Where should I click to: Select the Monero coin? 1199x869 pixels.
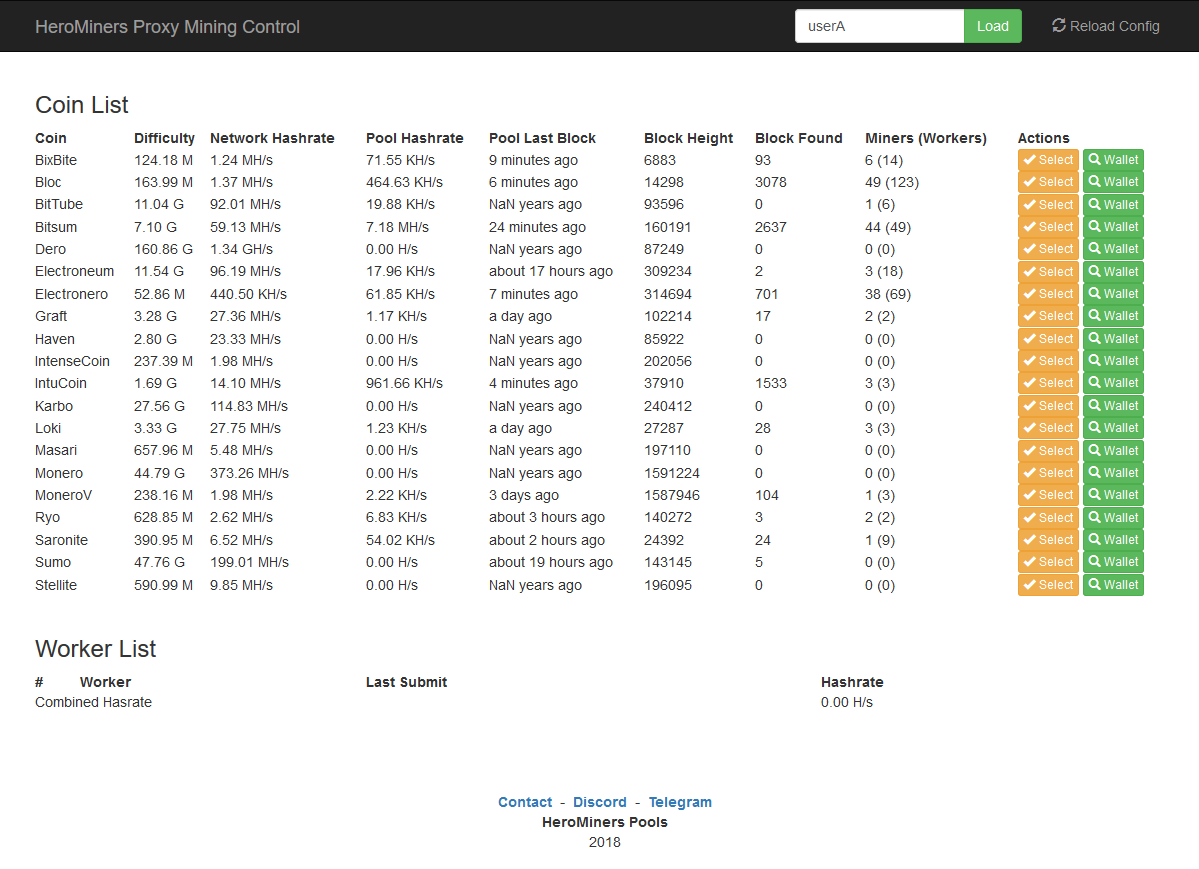(x=1048, y=473)
